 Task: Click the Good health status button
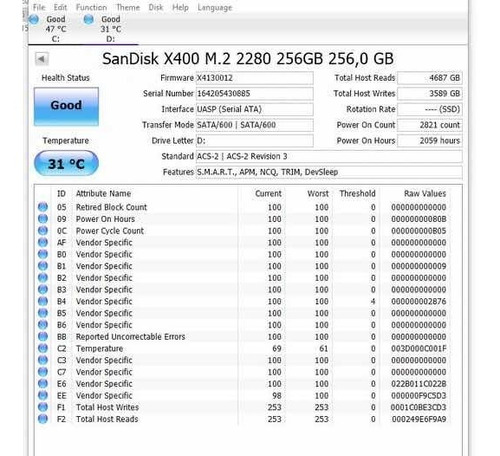pos(66,106)
